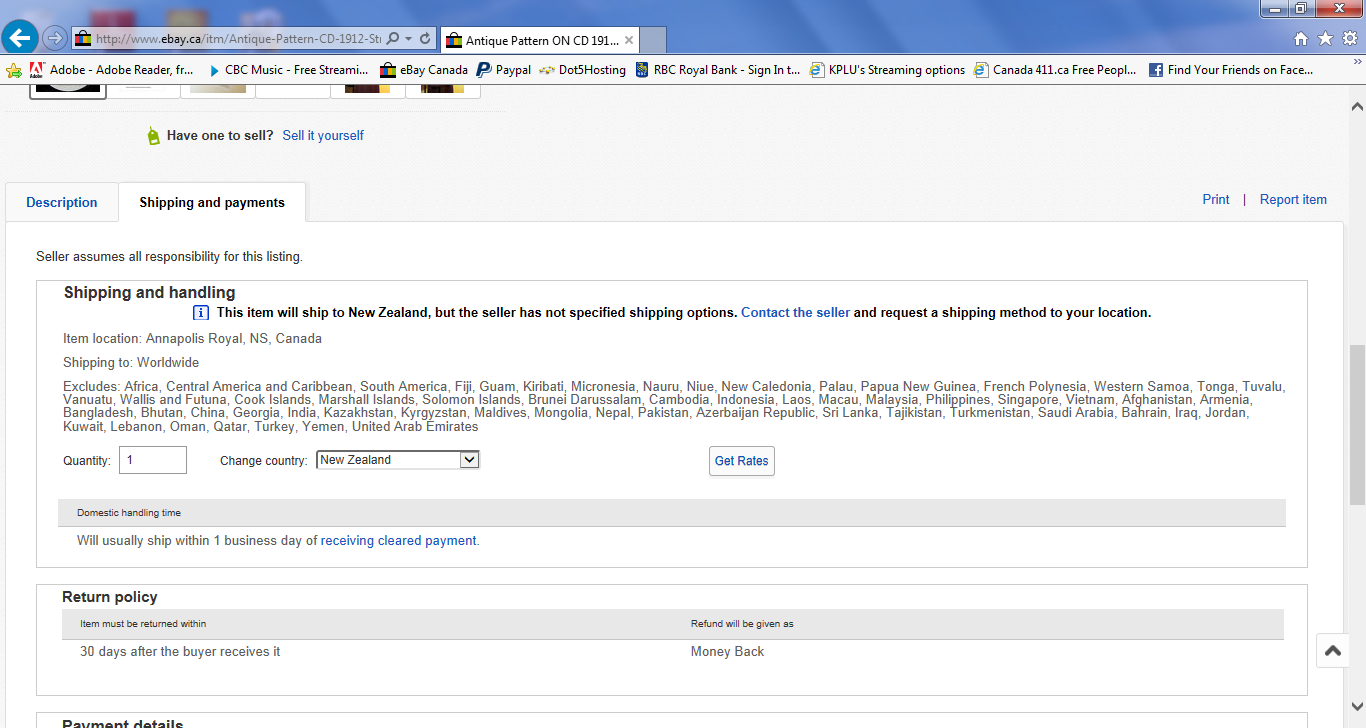This screenshot has width=1366, height=728.
Task: Click the Shipping and handling heading
Action: click(x=150, y=292)
